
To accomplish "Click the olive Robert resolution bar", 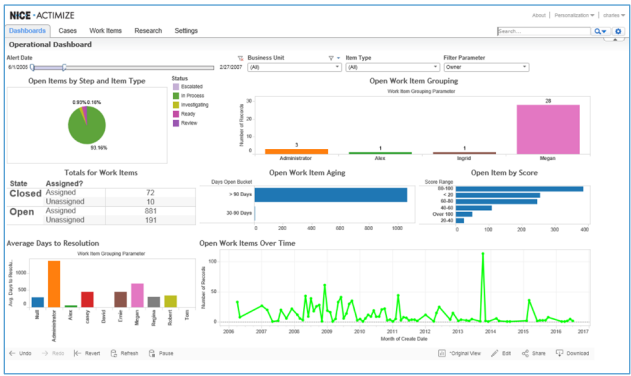I will [171, 302].
